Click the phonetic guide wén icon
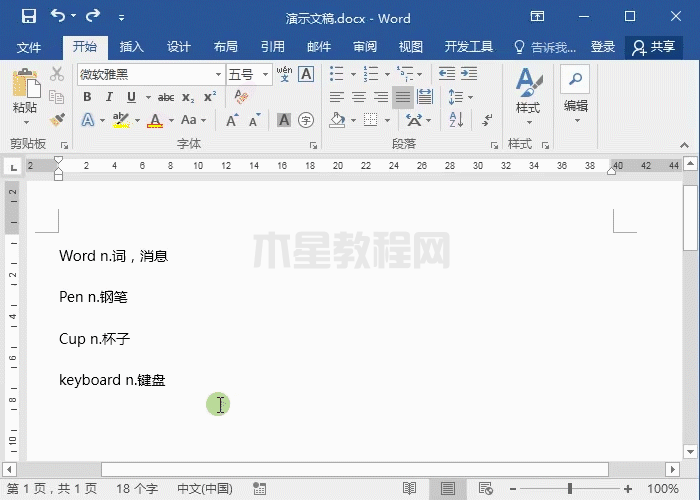Image resolution: width=700 pixels, height=500 pixels. click(x=284, y=74)
